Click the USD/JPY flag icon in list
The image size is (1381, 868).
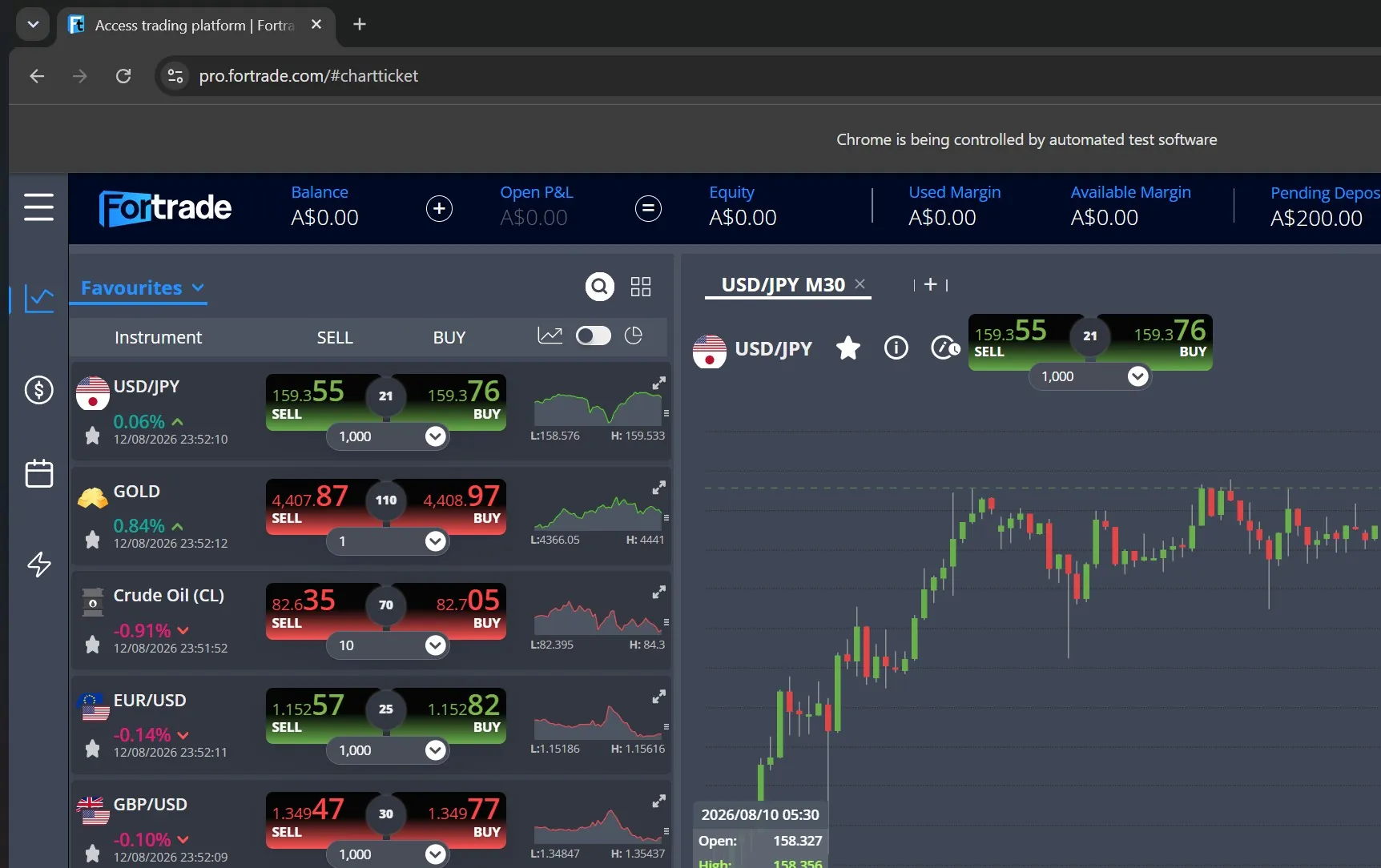92,393
